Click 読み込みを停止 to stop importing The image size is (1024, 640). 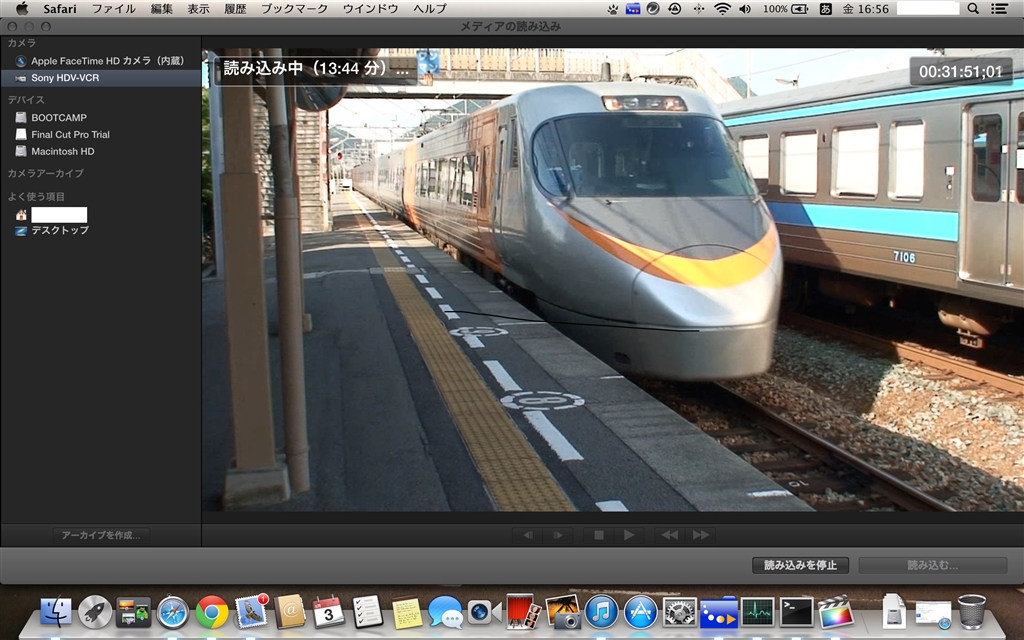coord(800,565)
